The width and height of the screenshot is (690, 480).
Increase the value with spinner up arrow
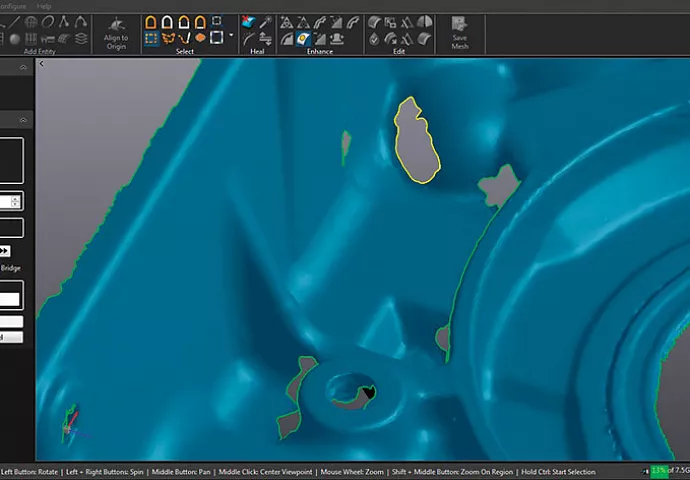point(15,197)
